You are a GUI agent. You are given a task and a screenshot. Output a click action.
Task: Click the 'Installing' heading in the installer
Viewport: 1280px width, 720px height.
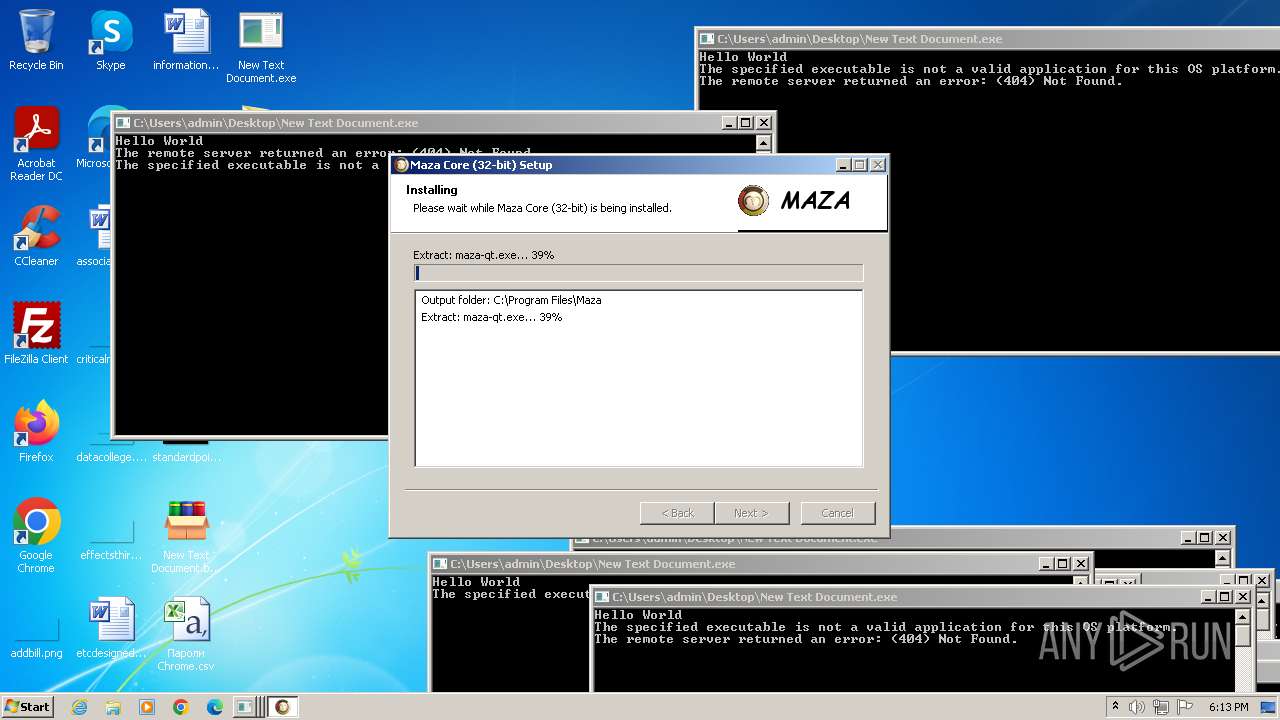coord(432,190)
